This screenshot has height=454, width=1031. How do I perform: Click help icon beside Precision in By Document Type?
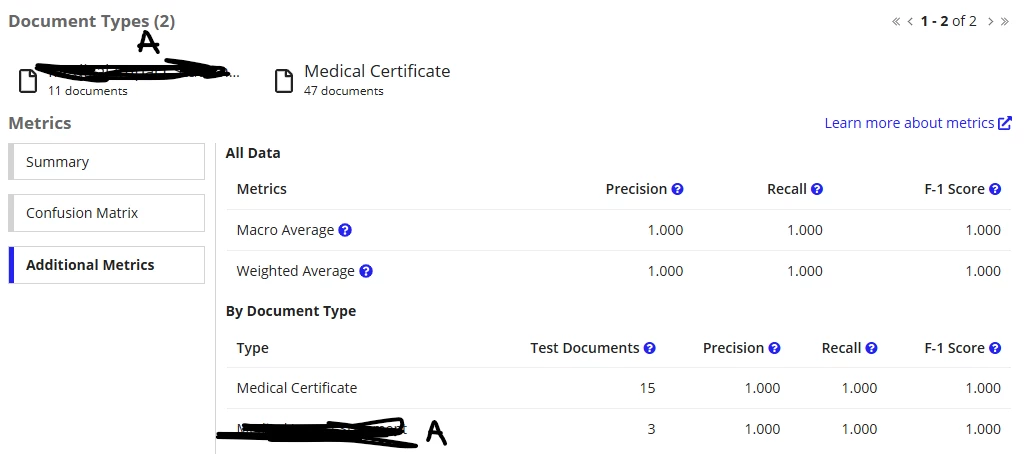click(x=775, y=348)
